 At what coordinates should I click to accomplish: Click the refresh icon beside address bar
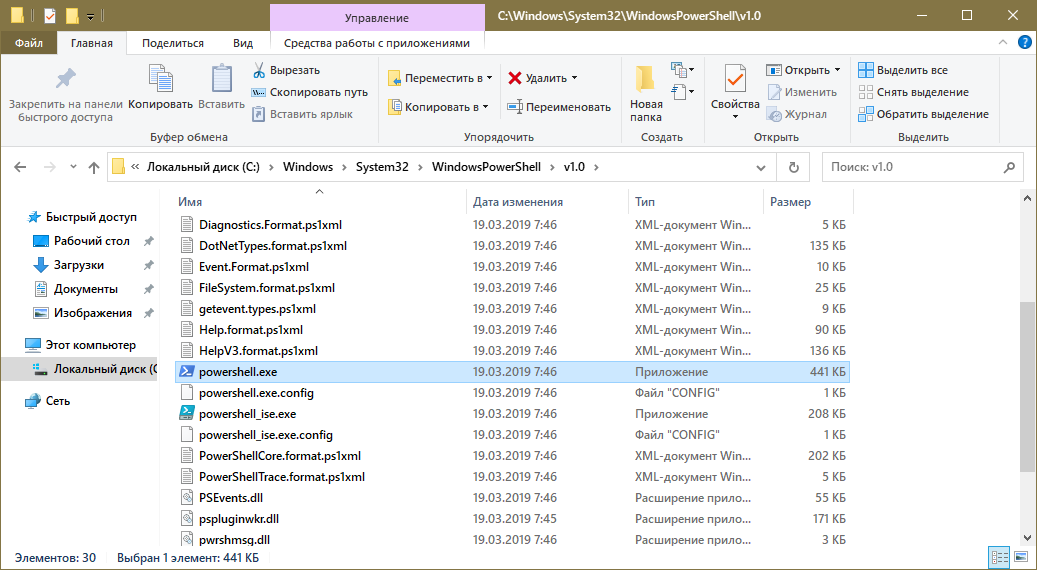pos(794,167)
